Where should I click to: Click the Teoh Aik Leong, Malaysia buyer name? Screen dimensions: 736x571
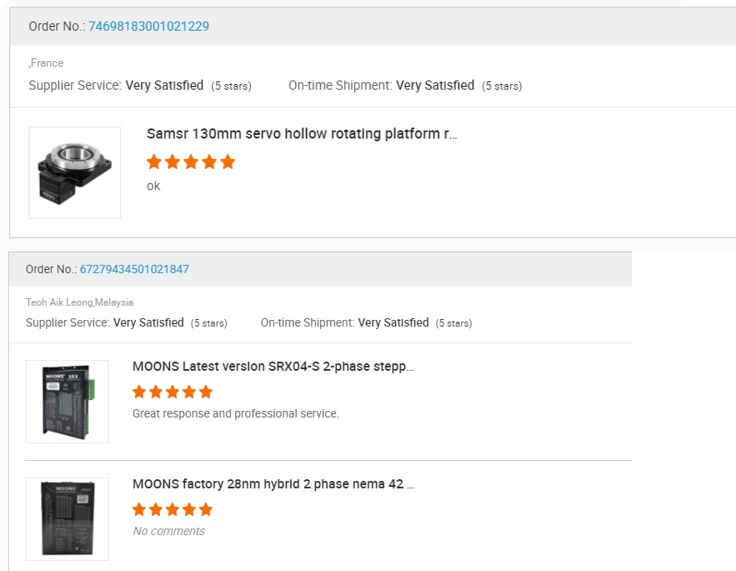(x=80, y=302)
